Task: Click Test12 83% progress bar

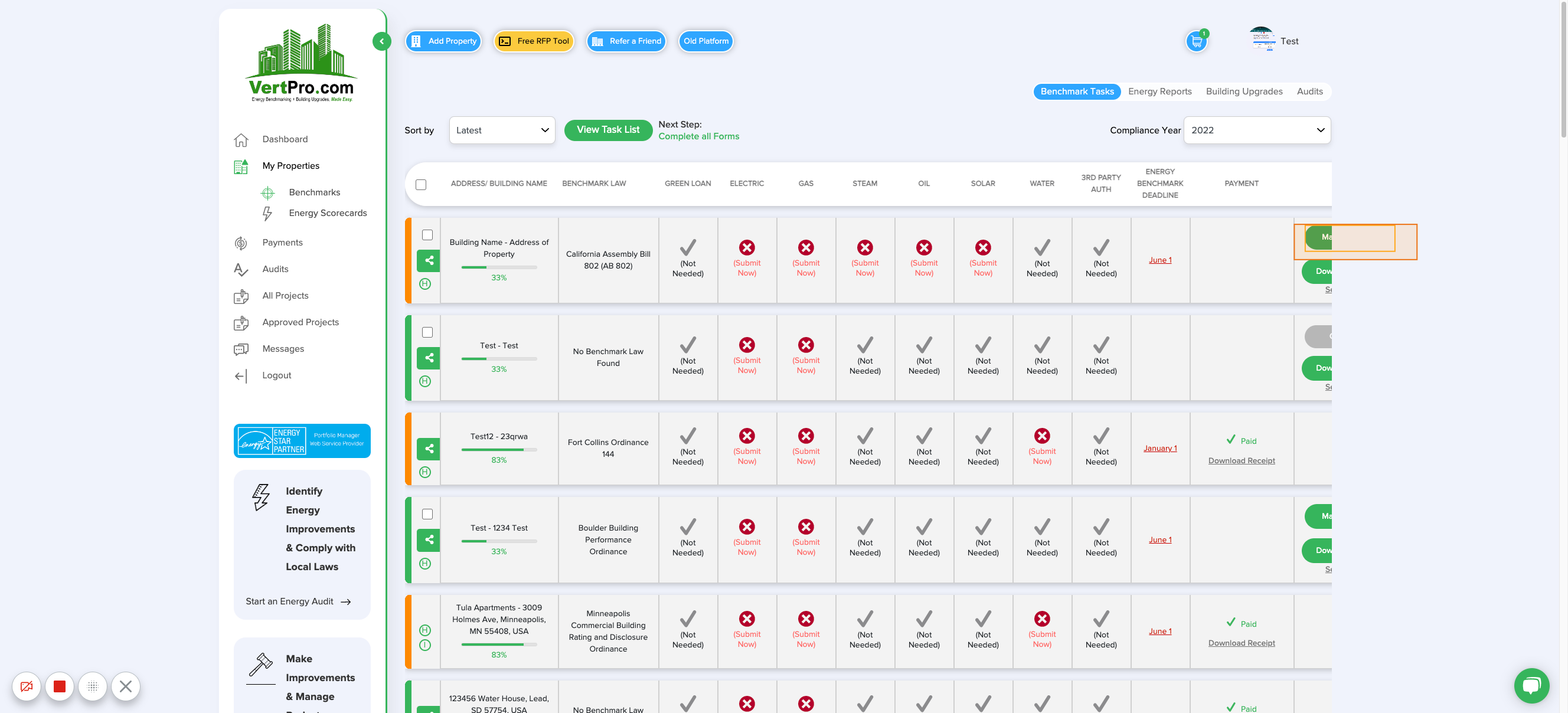Action: click(498, 450)
